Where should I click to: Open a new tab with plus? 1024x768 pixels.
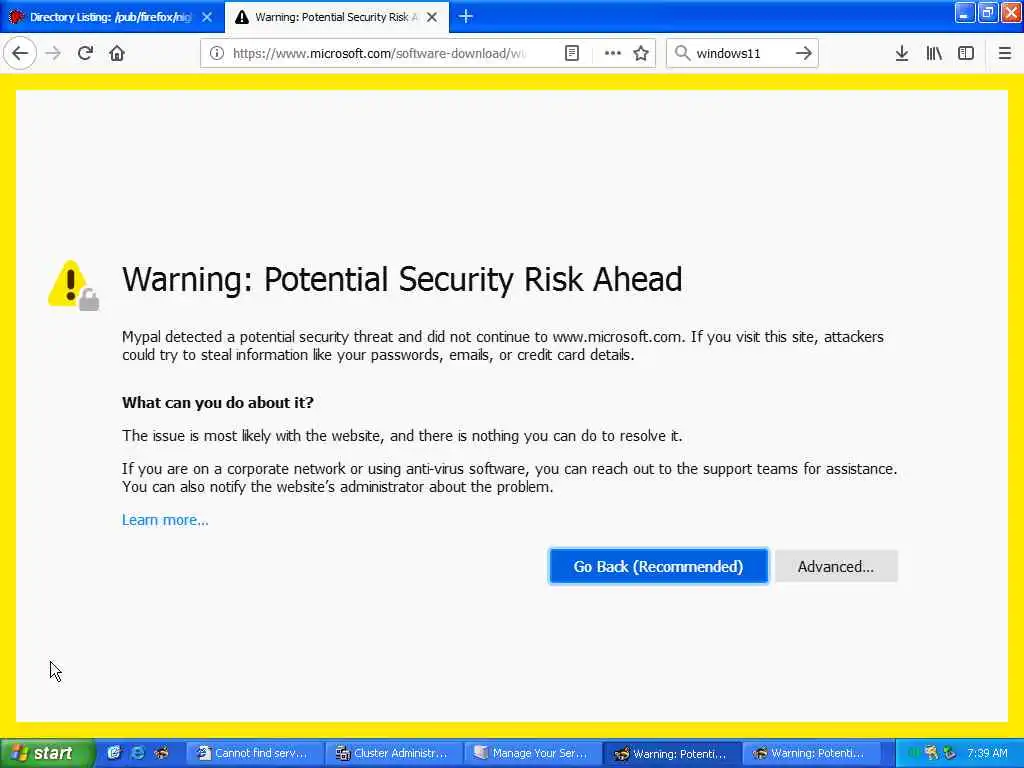(466, 16)
